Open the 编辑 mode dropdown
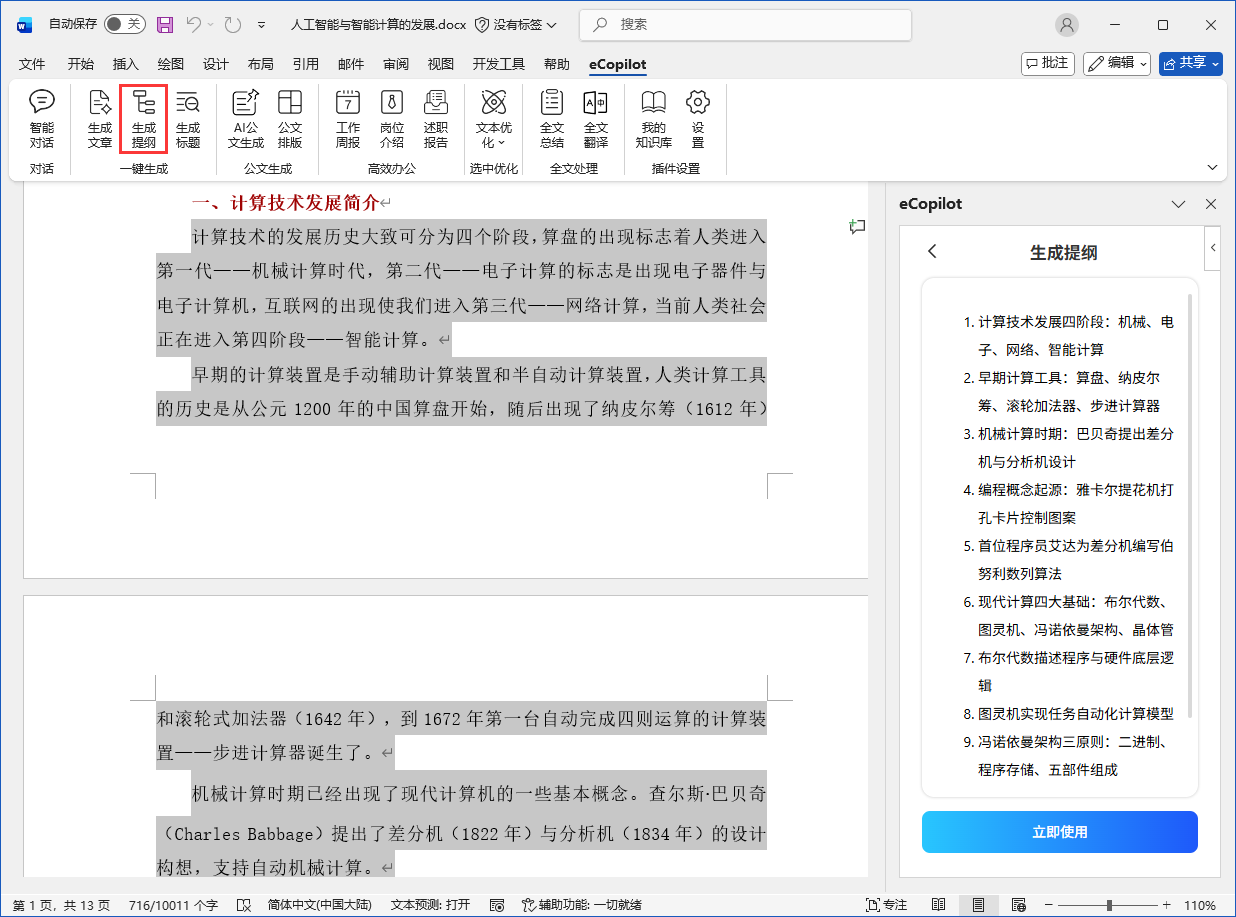The height and width of the screenshot is (917, 1236). coord(1117,63)
